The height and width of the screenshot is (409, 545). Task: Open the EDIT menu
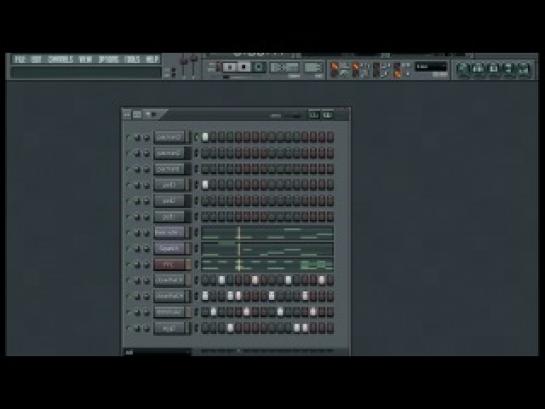(x=36, y=59)
